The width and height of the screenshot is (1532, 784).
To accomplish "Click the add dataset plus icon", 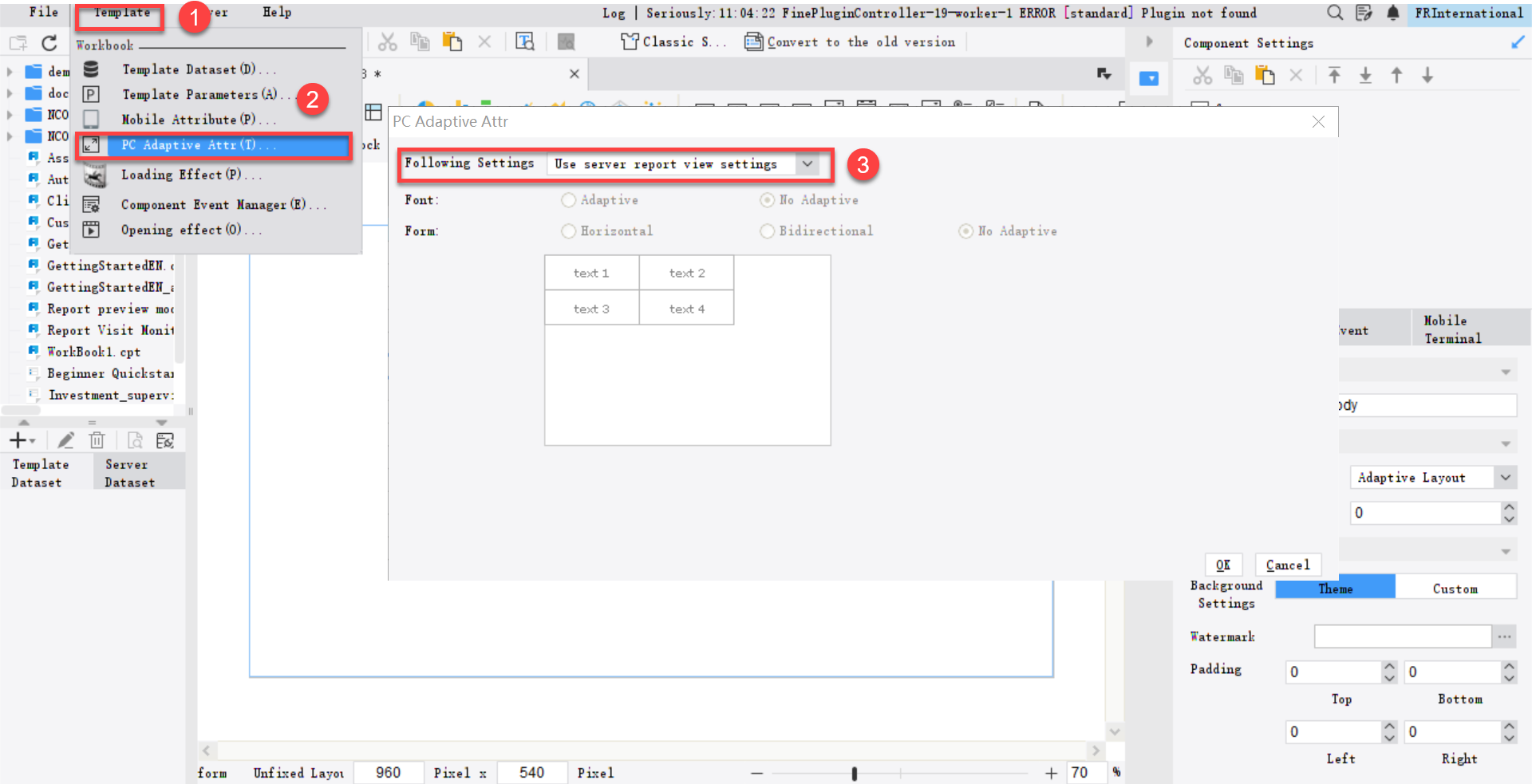I will pos(18,440).
